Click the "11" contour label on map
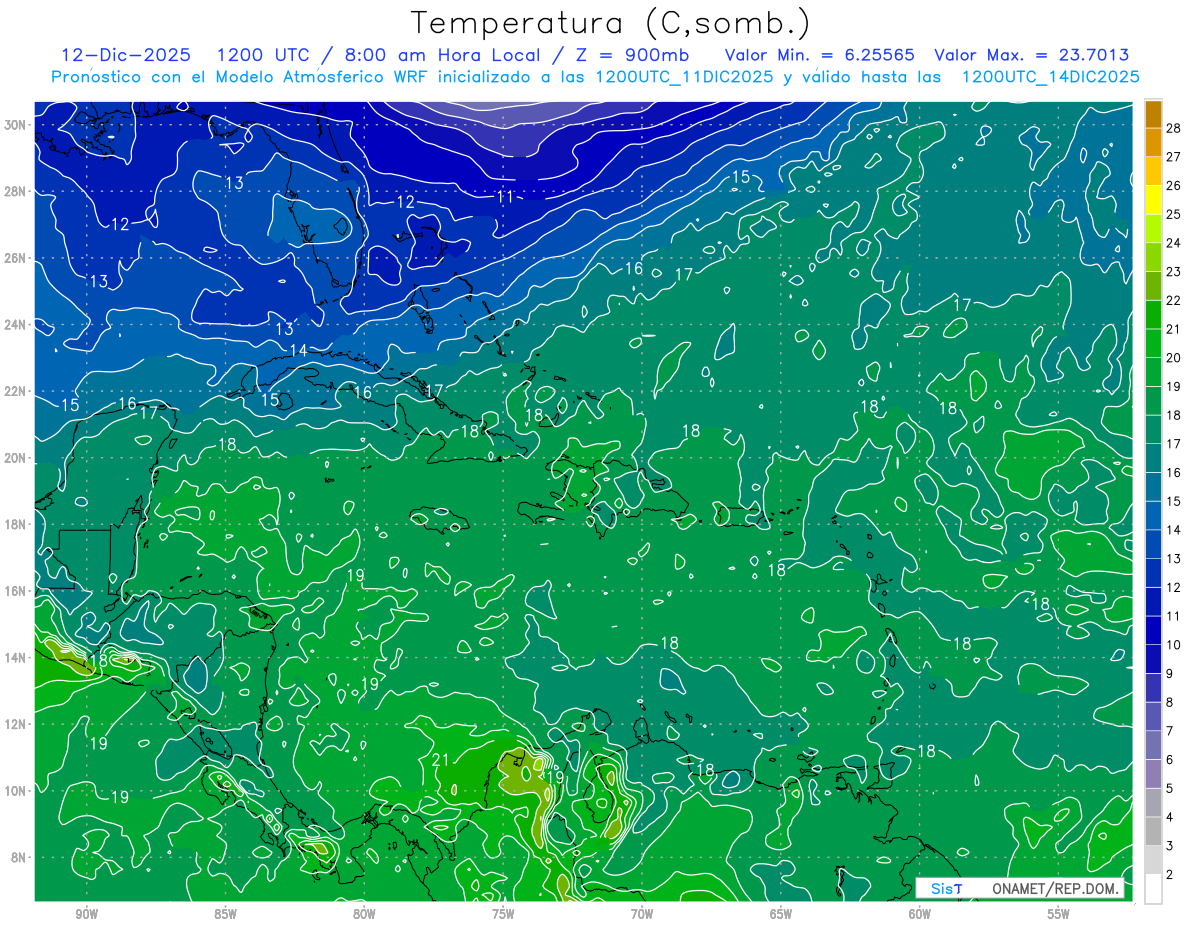 pyautogui.click(x=506, y=197)
